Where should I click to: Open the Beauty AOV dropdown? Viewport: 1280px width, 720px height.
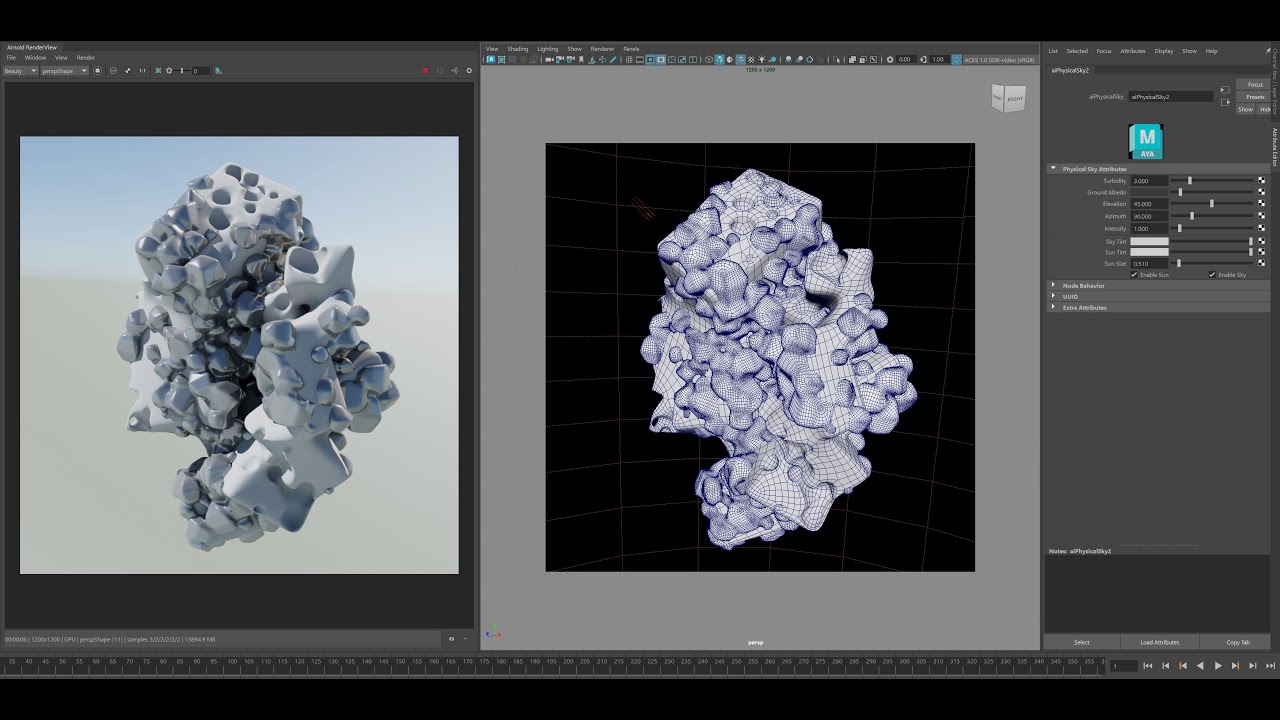point(20,71)
